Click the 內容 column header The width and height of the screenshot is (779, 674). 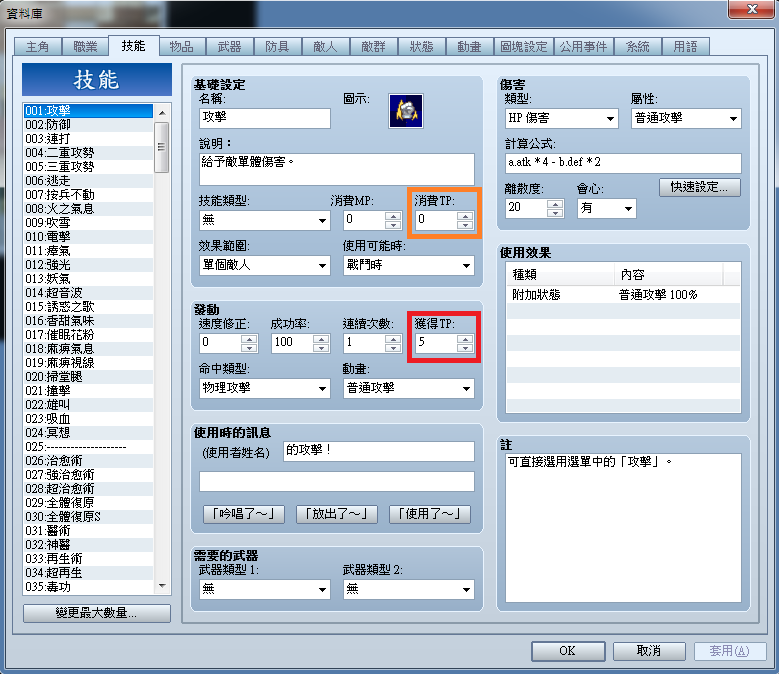pyautogui.click(x=669, y=275)
